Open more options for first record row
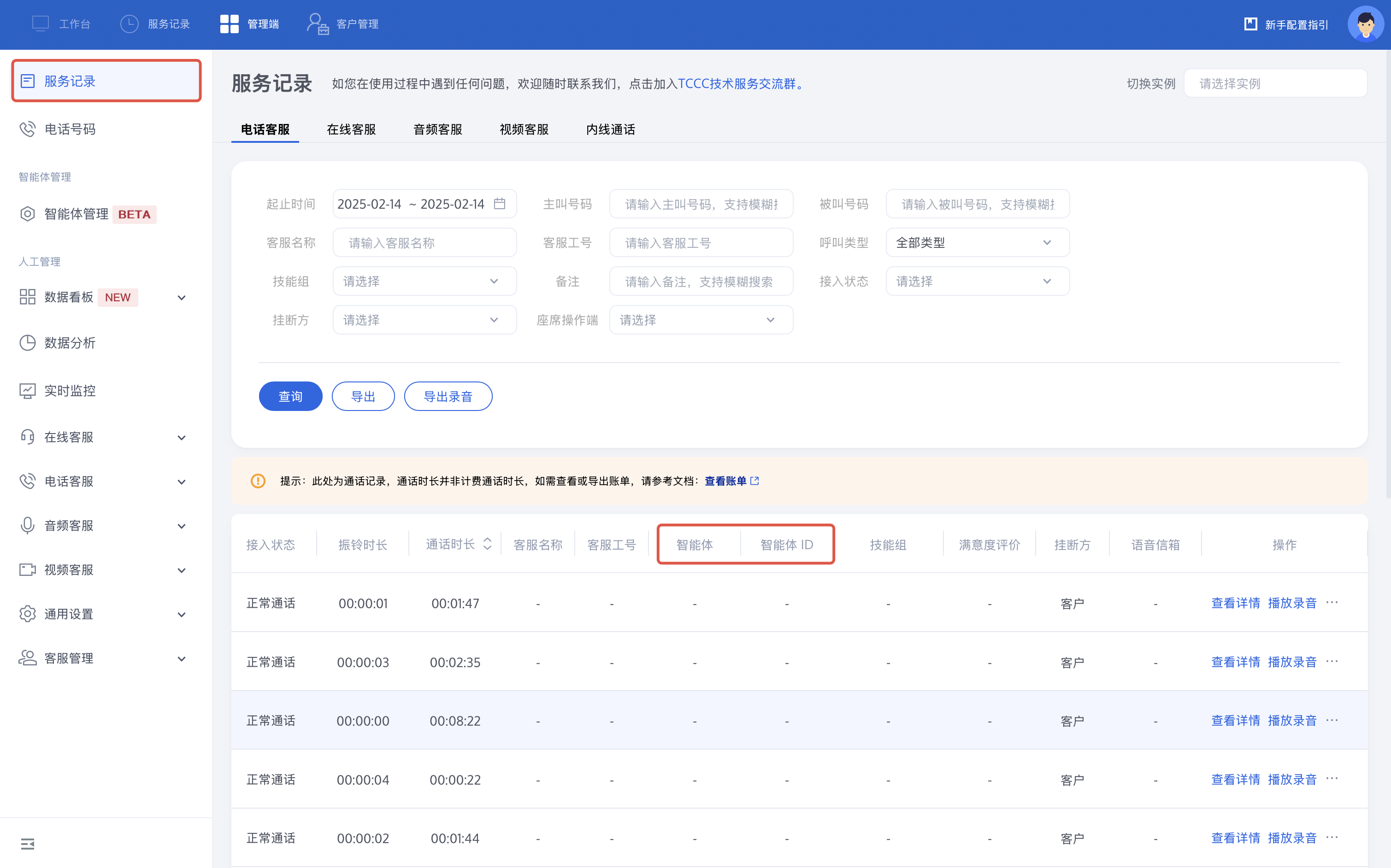 pyautogui.click(x=1332, y=602)
